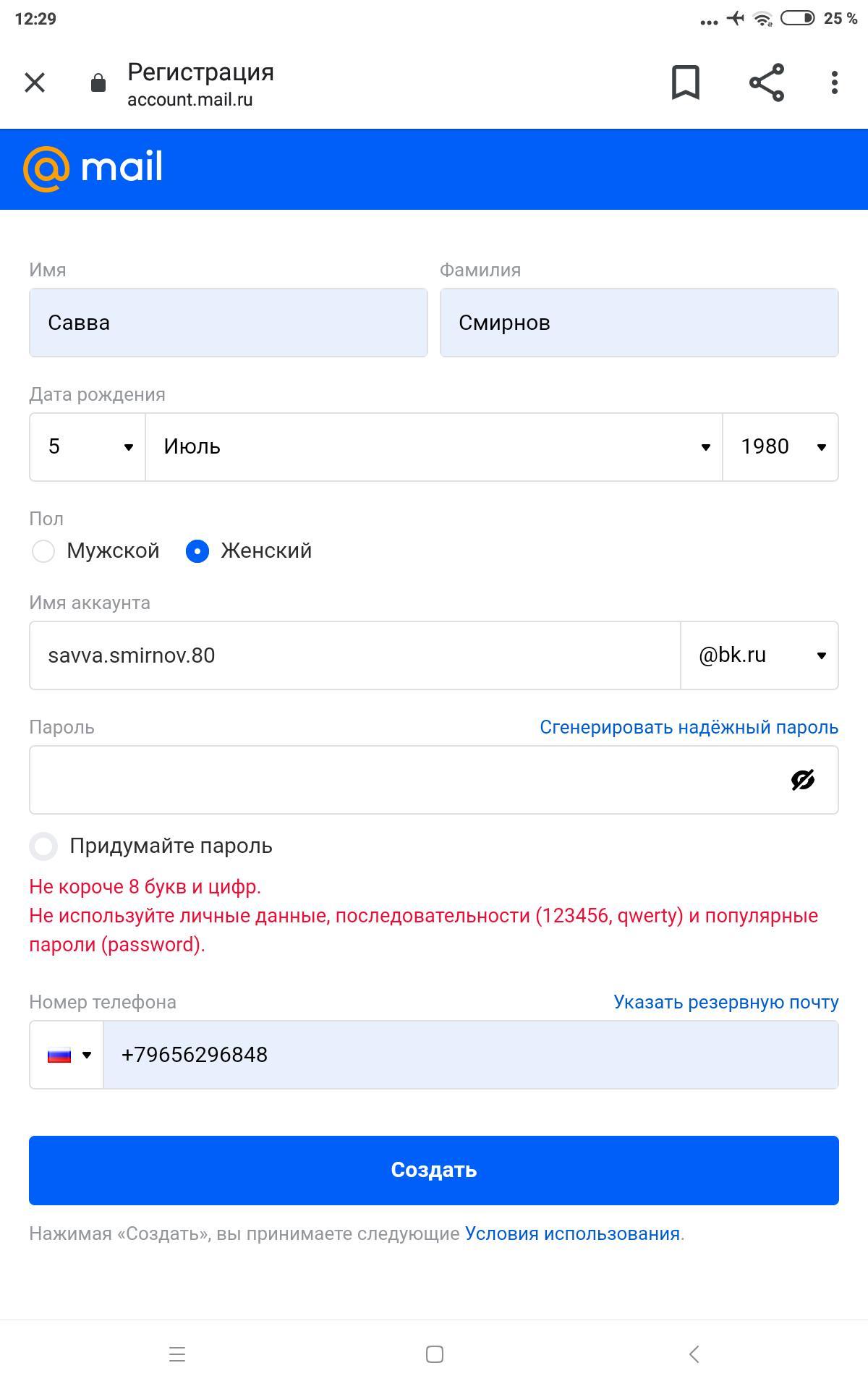868x1389 pixels.
Task: Close the browser tab with X icon
Action: point(35,83)
